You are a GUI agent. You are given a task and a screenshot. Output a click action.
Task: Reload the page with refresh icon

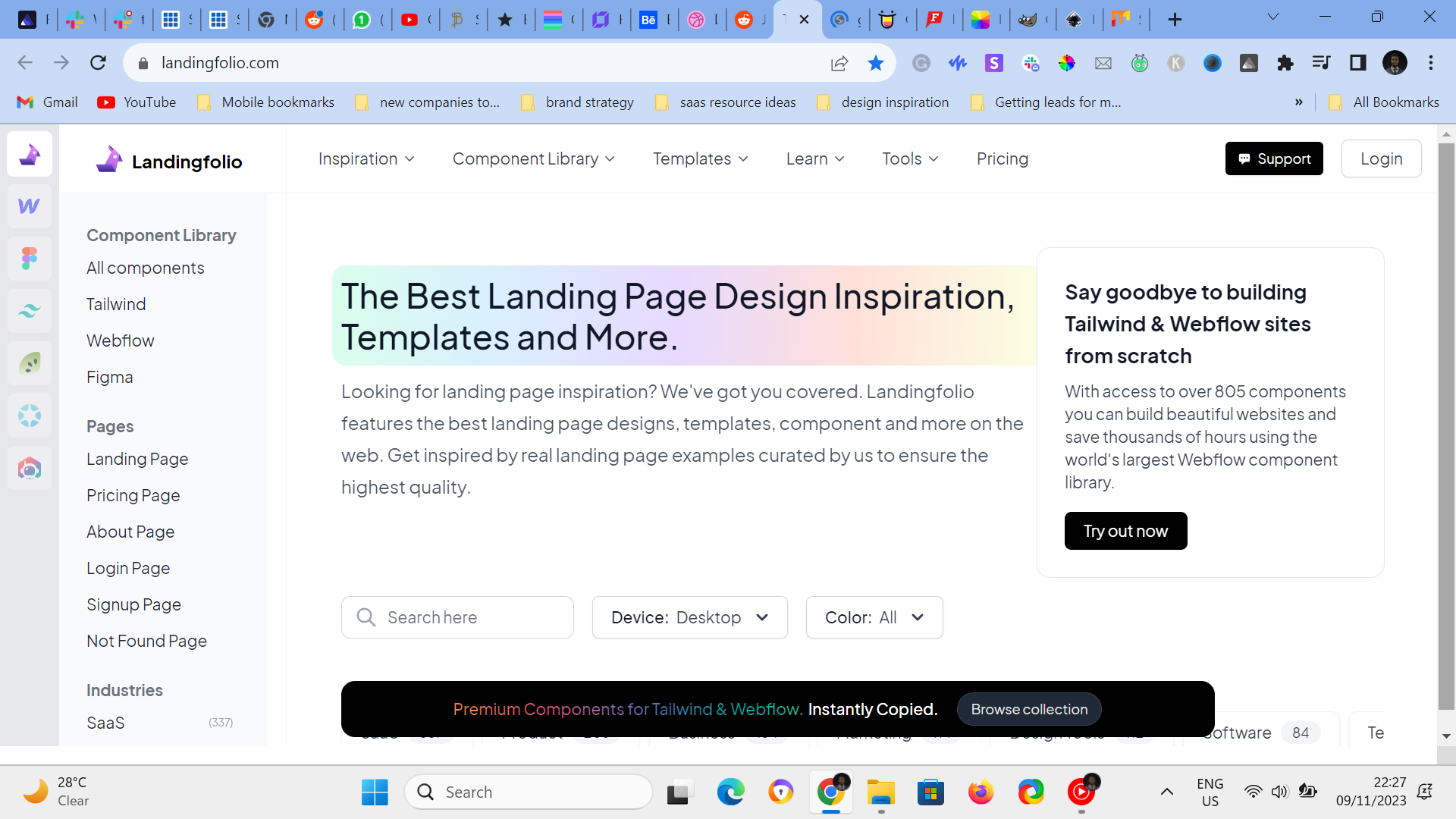[x=98, y=63]
